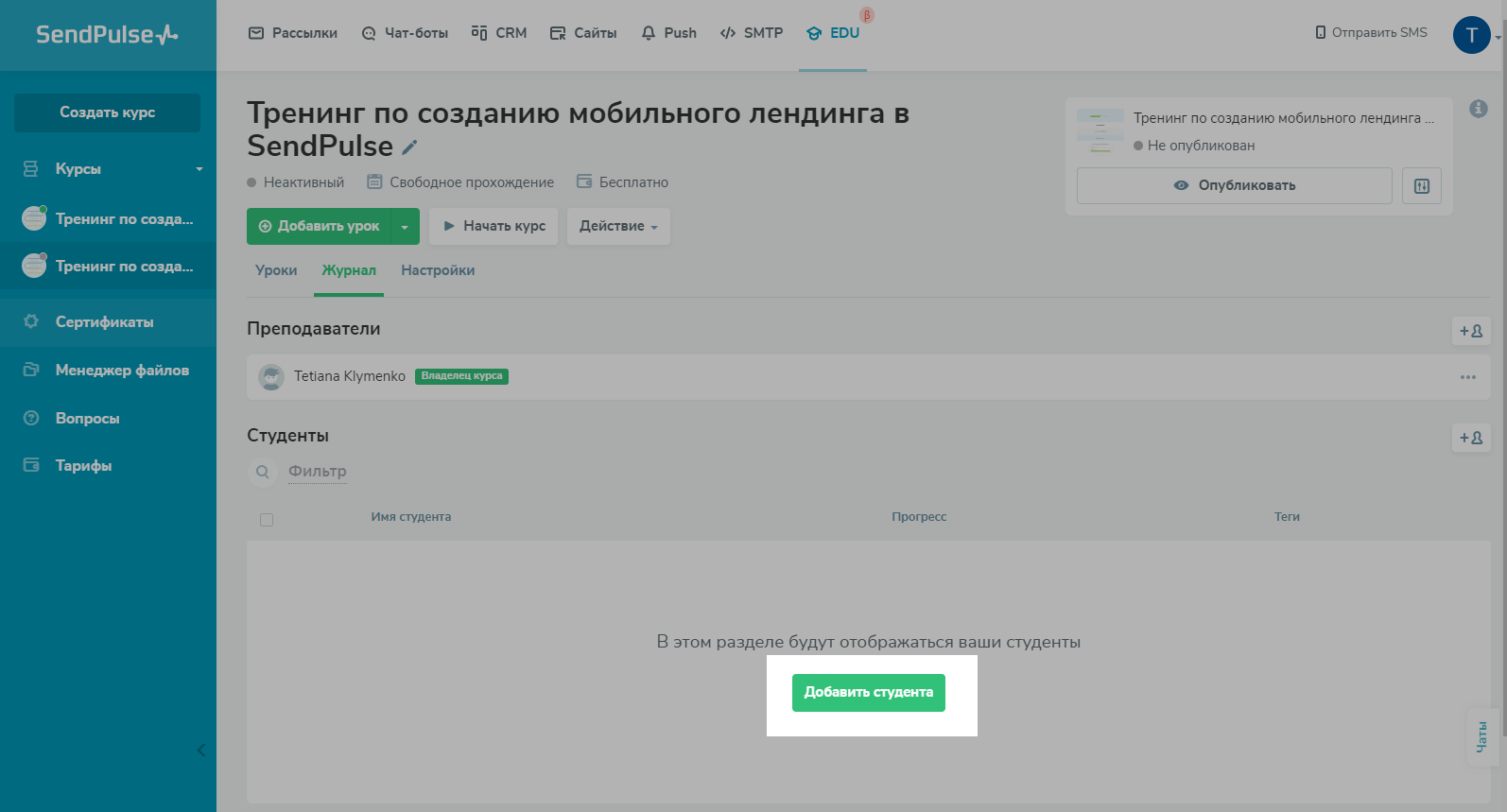
Task: Click the Фильтр input field
Action: click(x=318, y=472)
